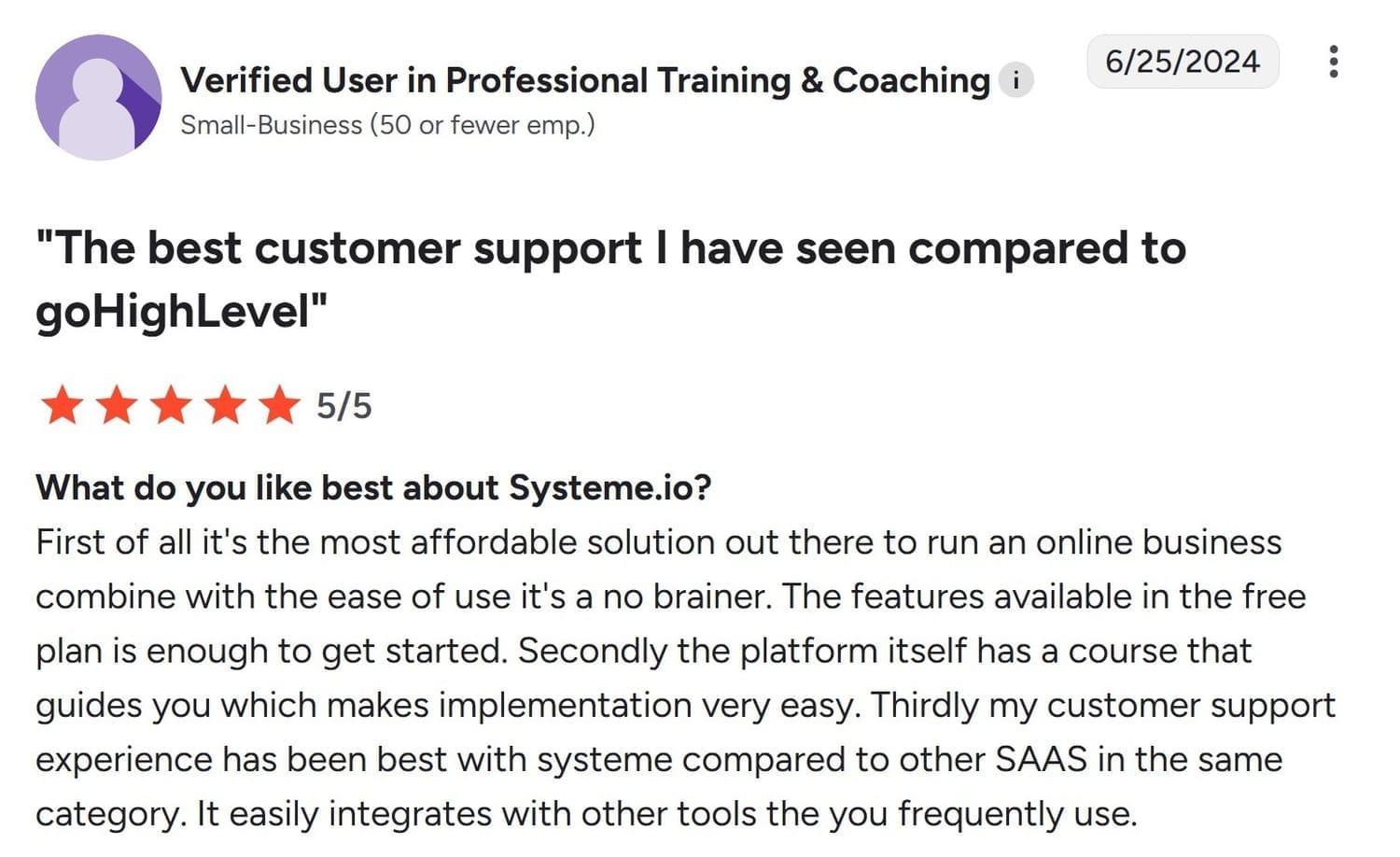Screen dimensions: 1400x857
Task: Click the first red star rating icon
Action: point(62,405)
